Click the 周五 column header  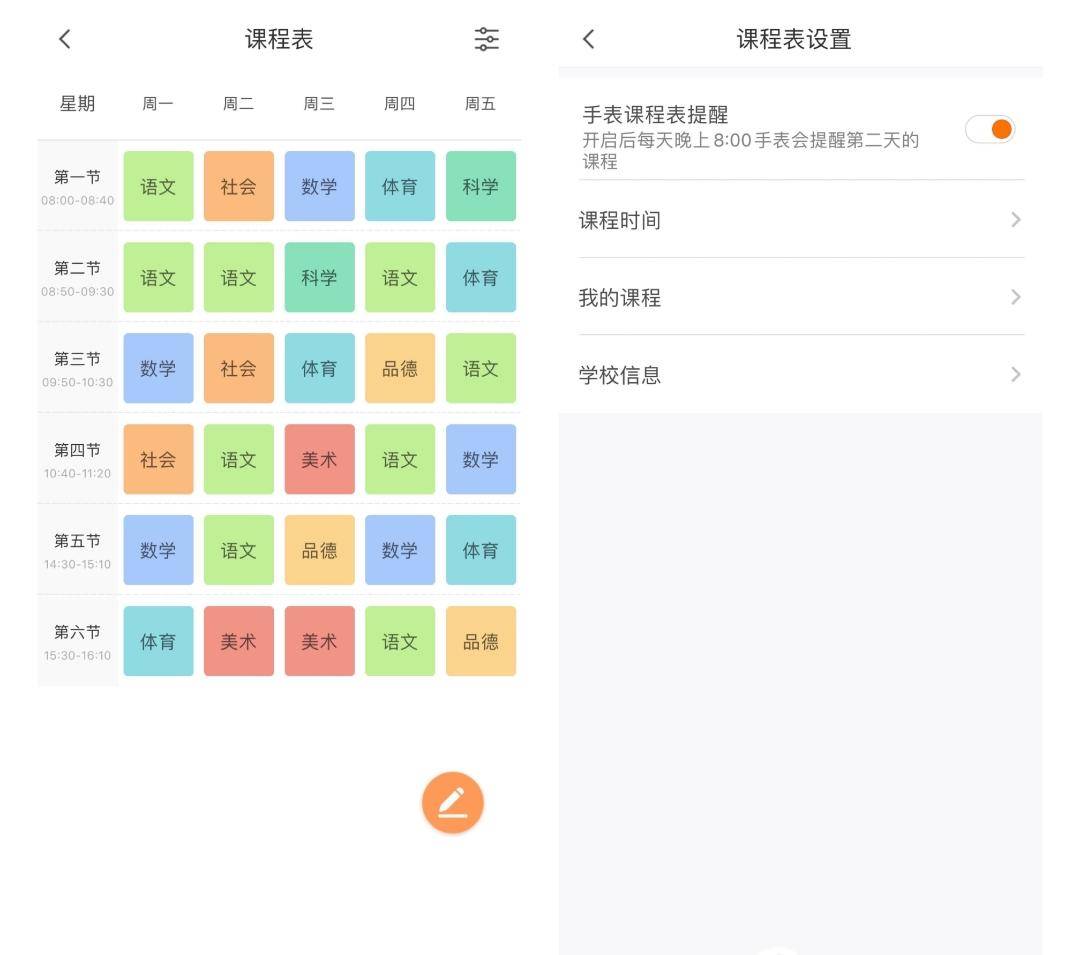(x=481, y=104)
